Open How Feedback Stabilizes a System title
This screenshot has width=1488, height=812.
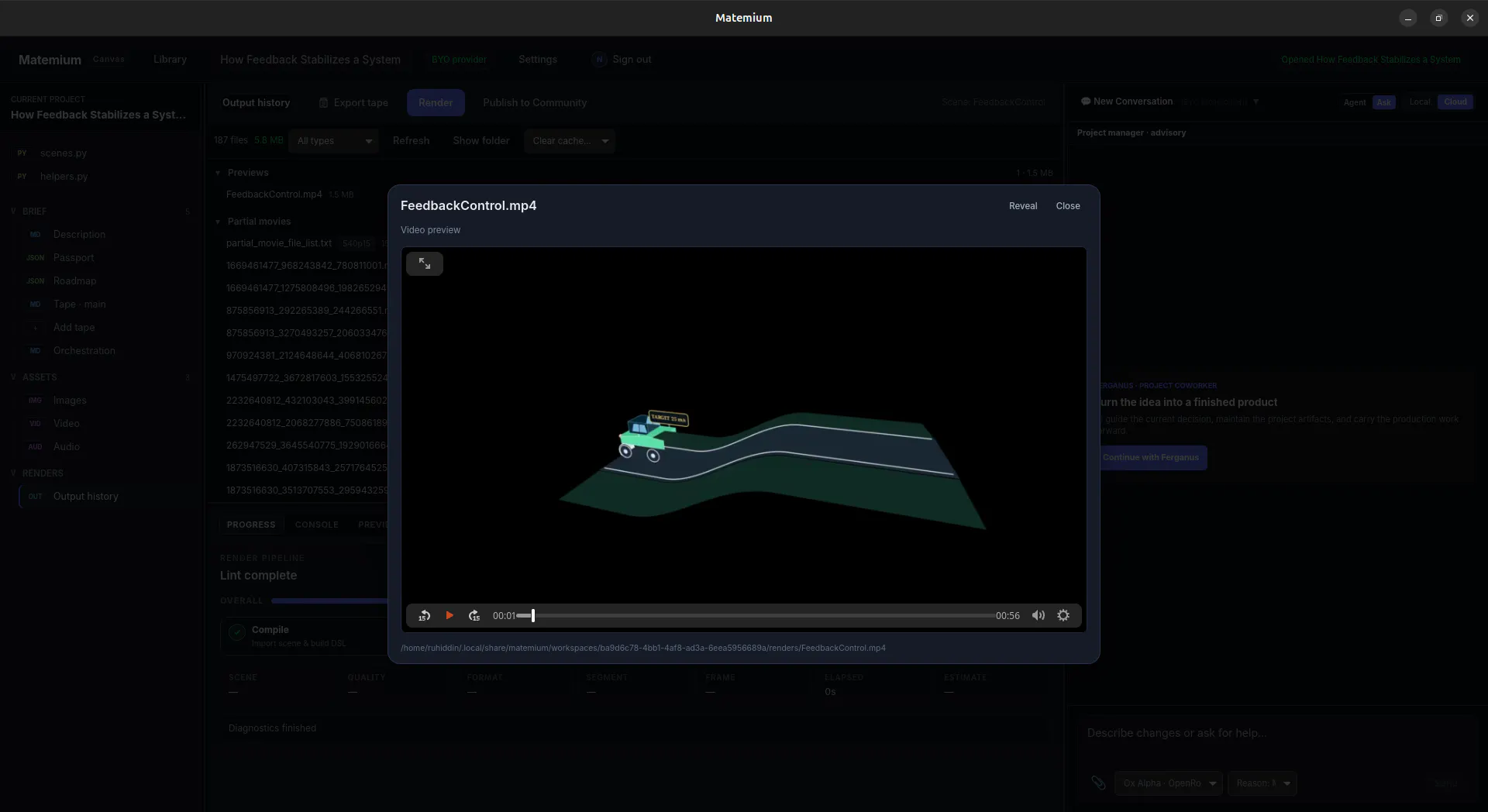click(310, 60)
